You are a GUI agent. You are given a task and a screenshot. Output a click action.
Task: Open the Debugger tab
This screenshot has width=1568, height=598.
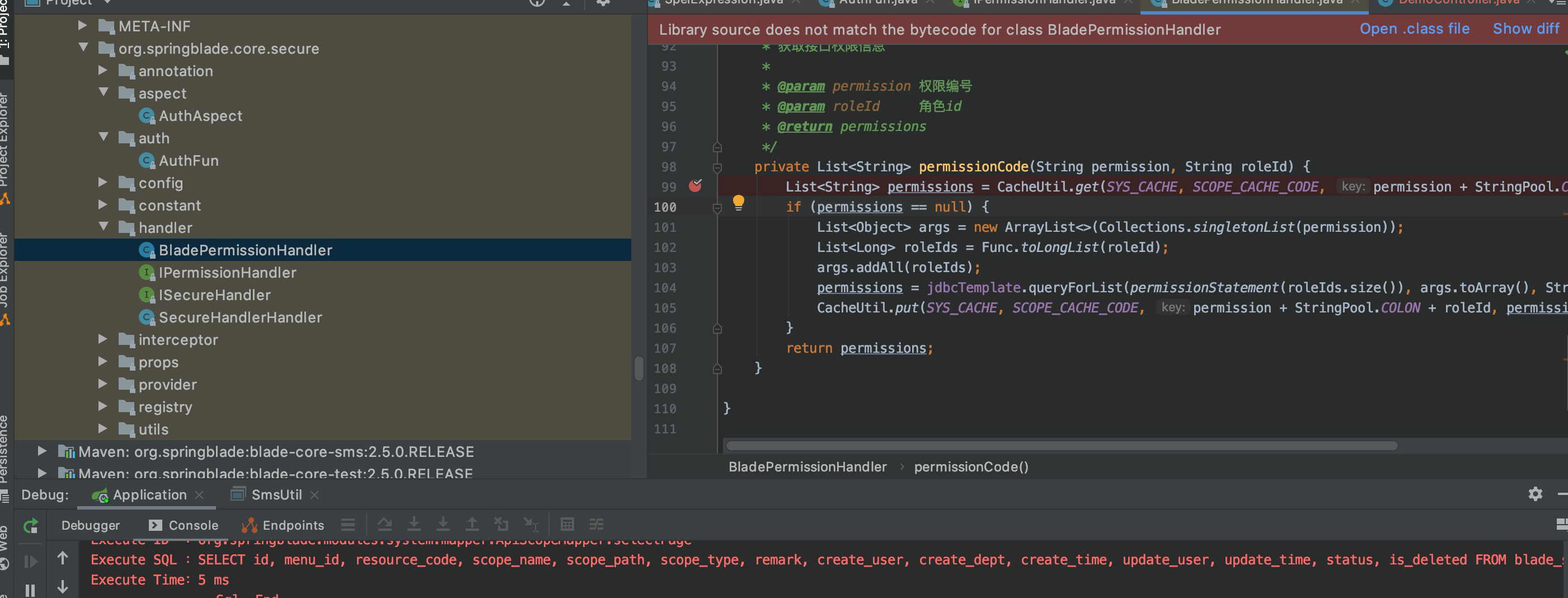coord(91,525)
